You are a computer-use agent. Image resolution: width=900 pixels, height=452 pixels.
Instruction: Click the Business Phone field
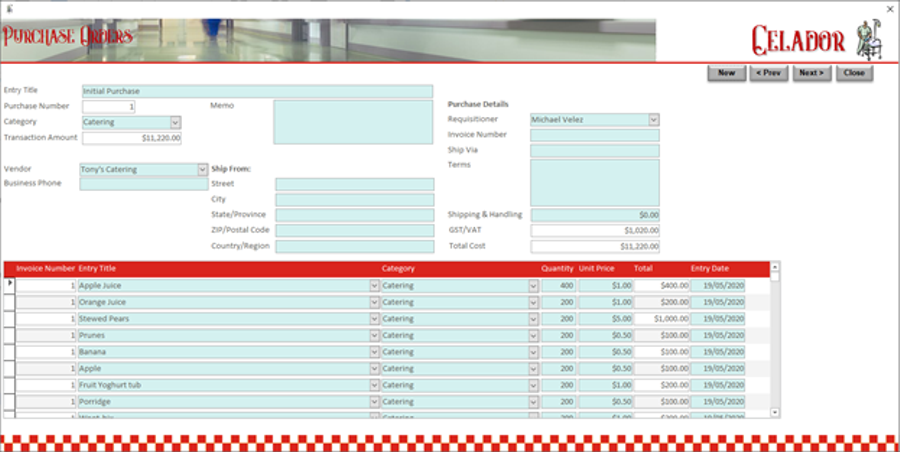[x=144, y=184]
